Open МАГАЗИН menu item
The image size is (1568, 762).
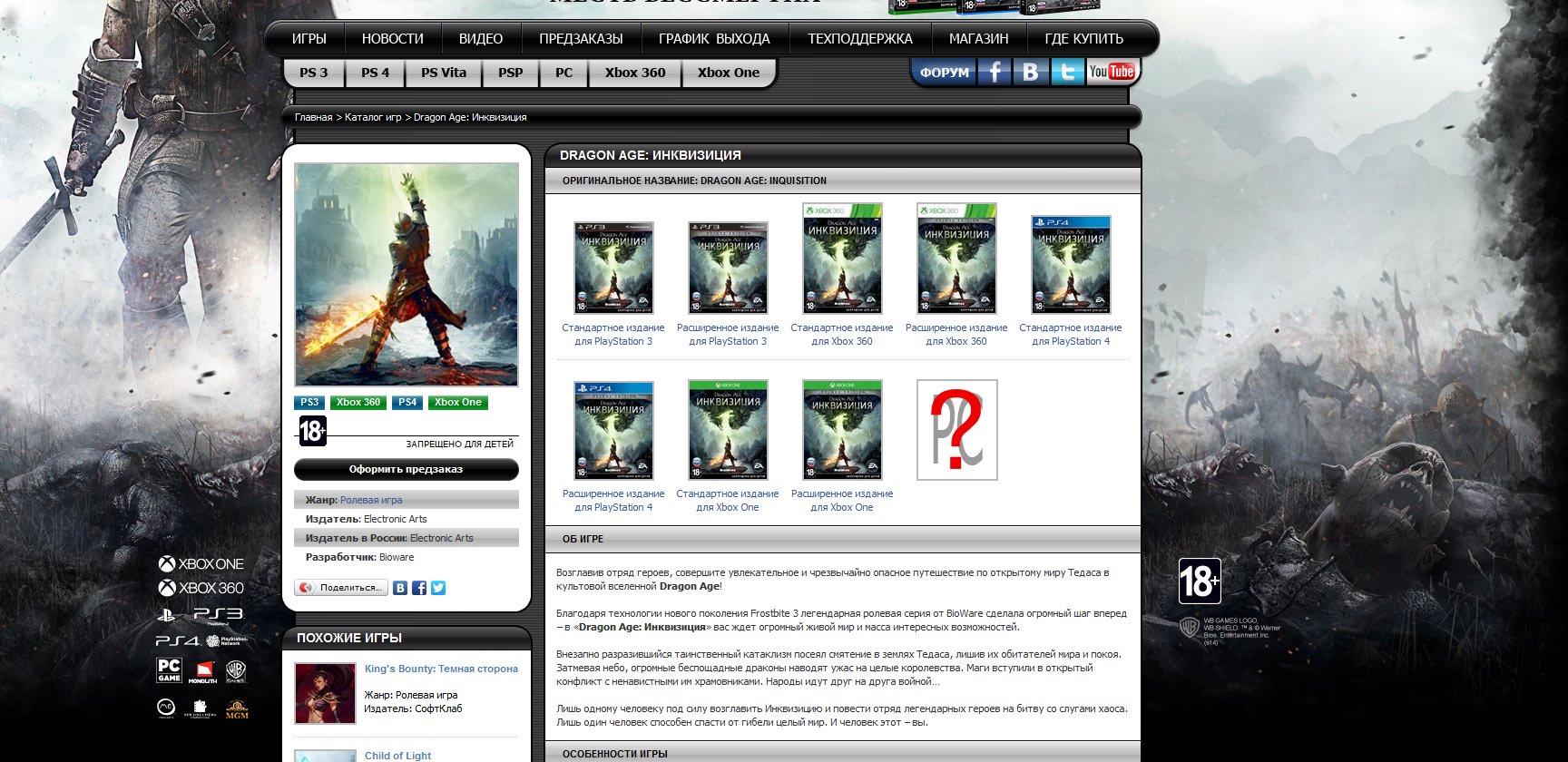coord(978,39)
